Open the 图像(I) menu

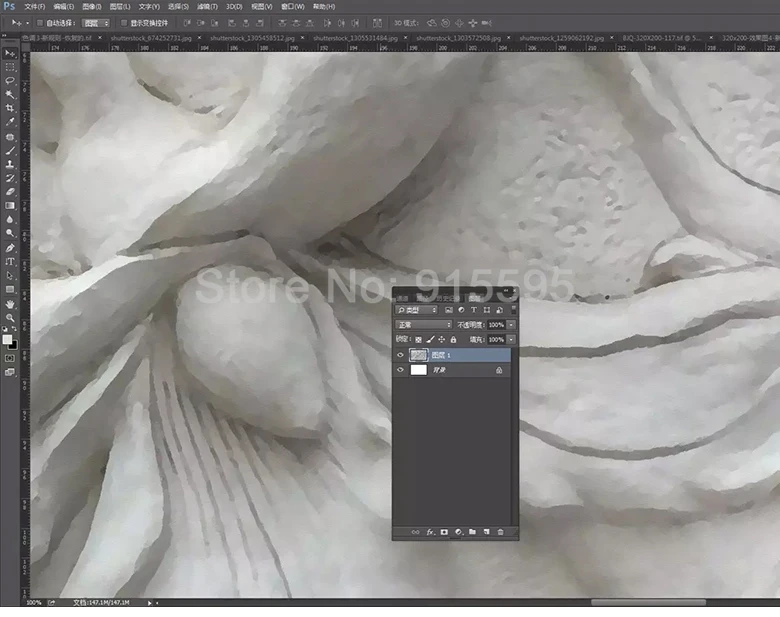click(x=92, y=7)
